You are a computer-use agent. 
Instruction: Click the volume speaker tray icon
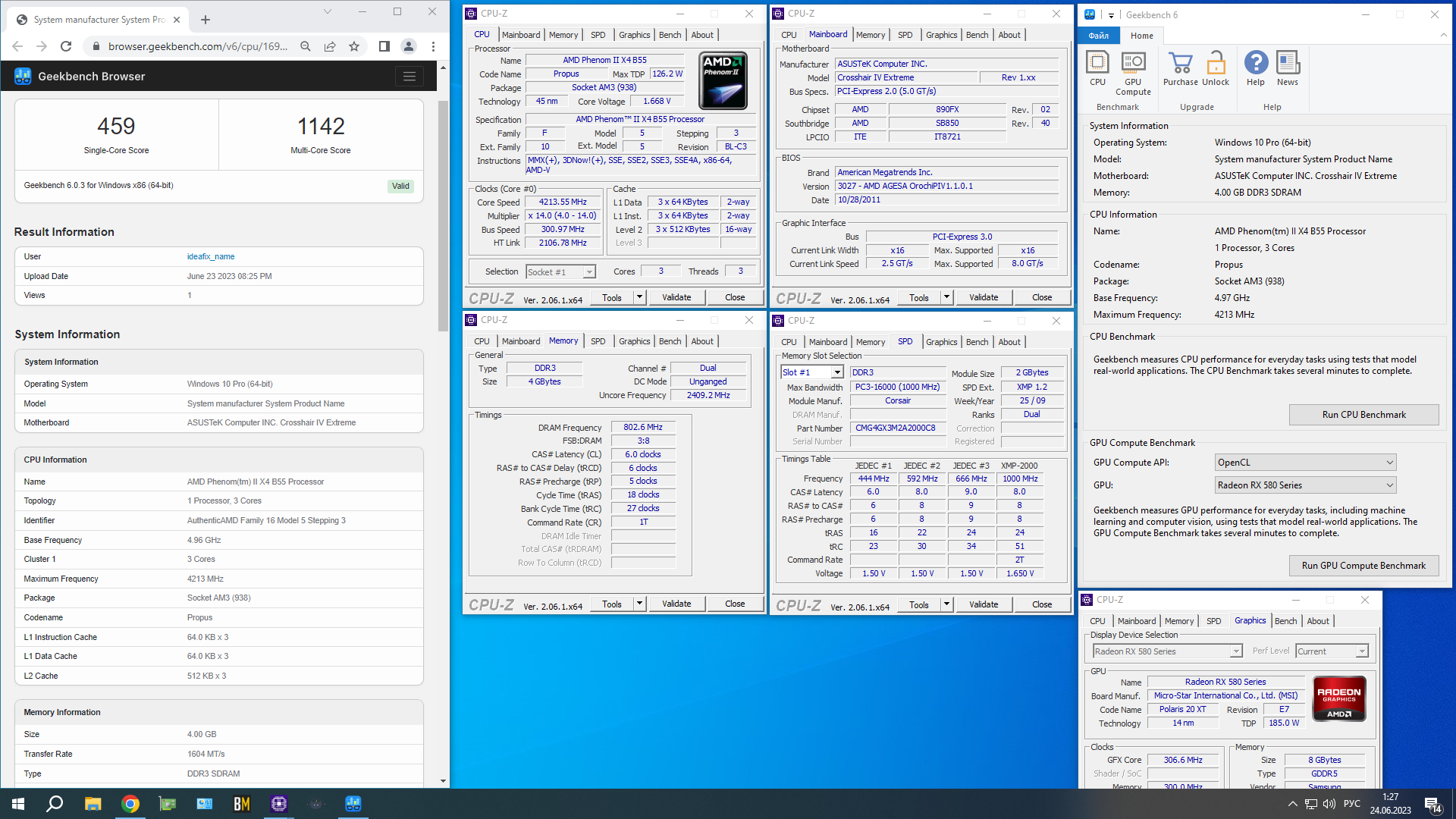pyautogui.click(x=1329, y=804)
